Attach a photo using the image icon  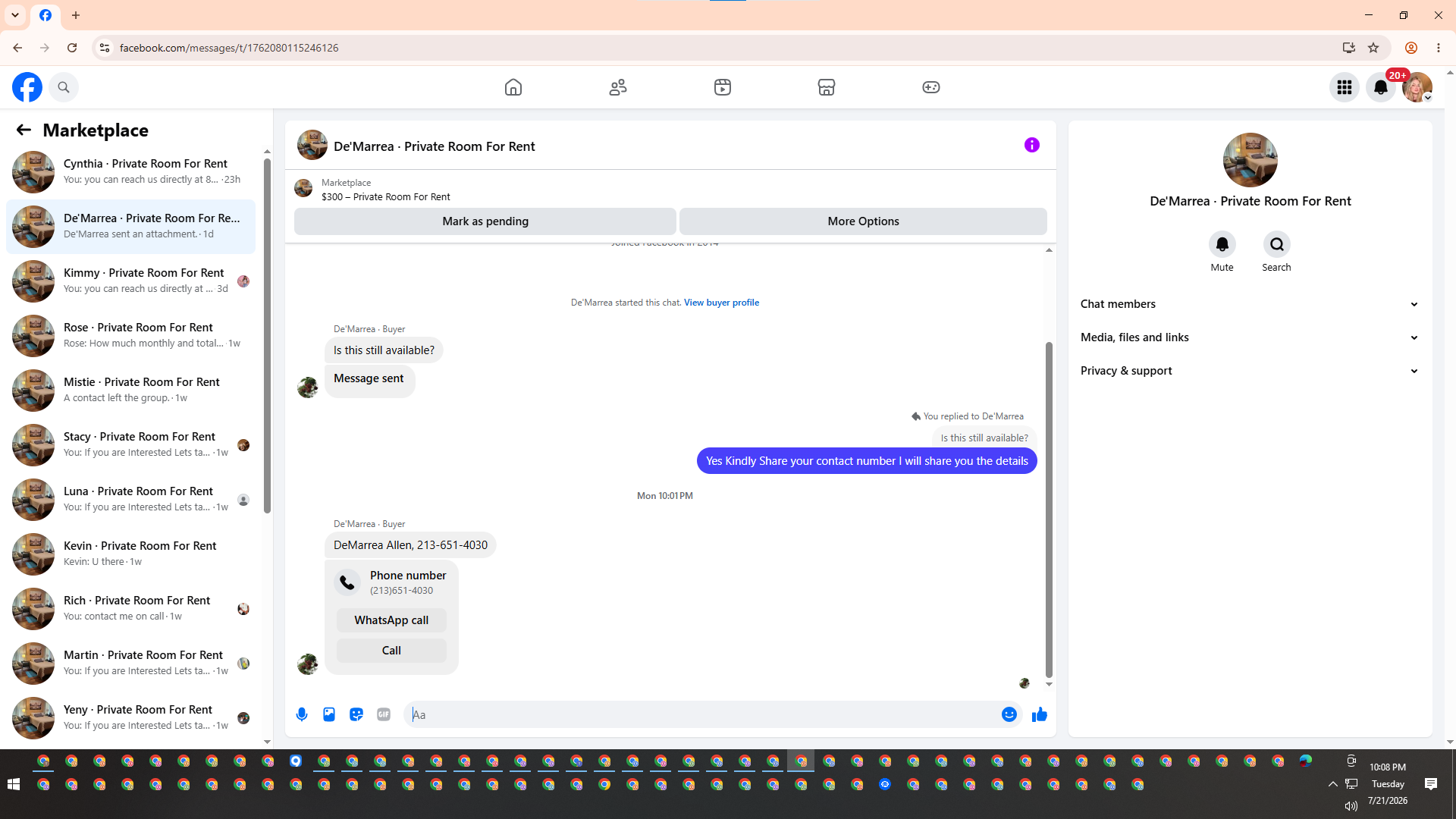(329, 714)
